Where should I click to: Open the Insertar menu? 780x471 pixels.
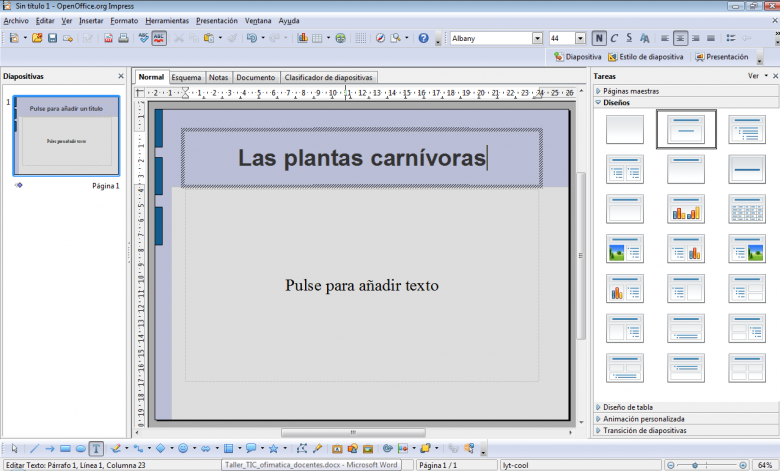point(90,20)
